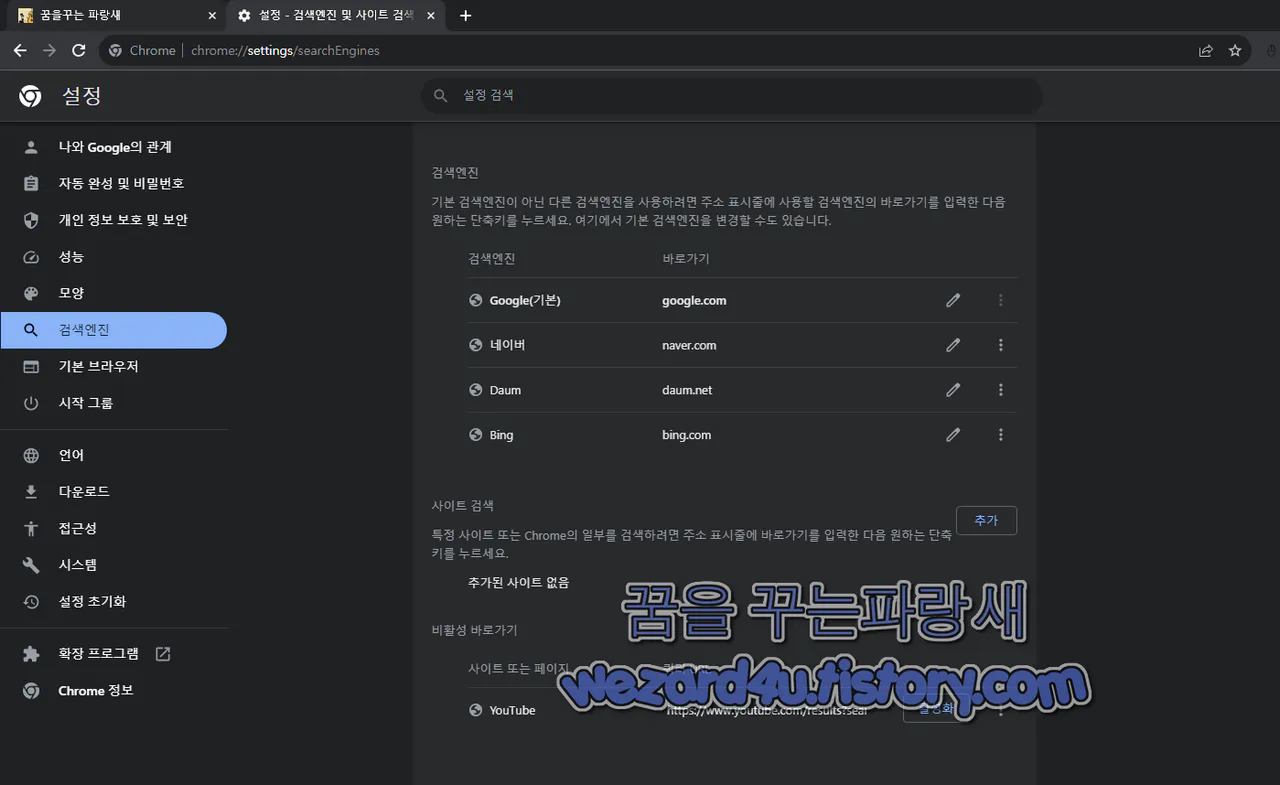Open the three-dot menu for Bing
Viewport: 1280px width, 785px height.
[1000, 434]
